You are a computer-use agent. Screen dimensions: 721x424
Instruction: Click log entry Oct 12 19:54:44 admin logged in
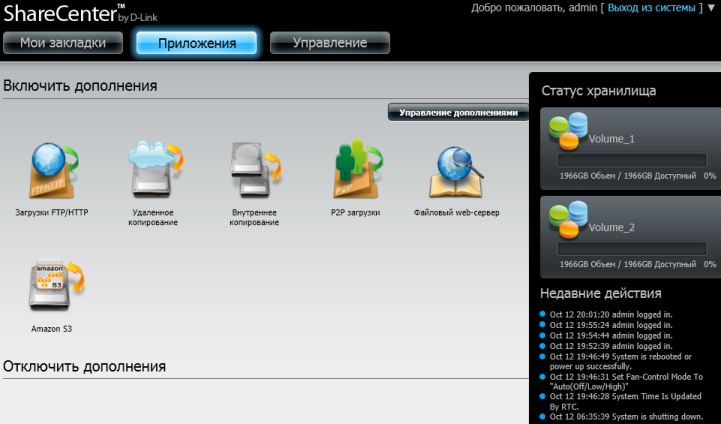pos(611,336)
